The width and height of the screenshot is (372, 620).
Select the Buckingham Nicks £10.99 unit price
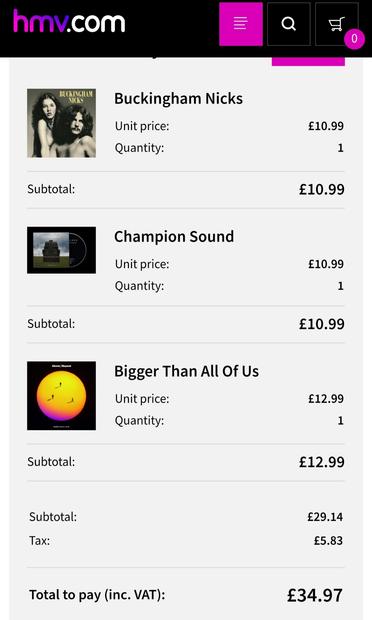coord(326,126)
